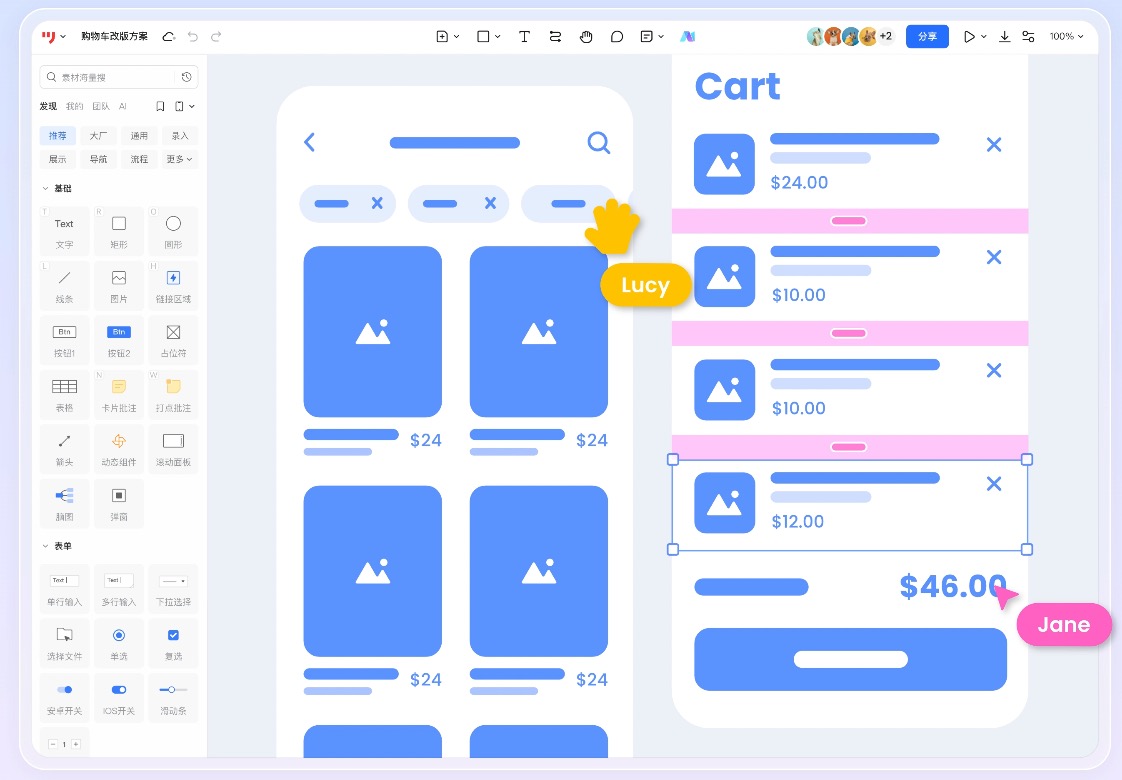1122x780 pixels.
Task: Redo the last action
Action: tap(216, 36)
